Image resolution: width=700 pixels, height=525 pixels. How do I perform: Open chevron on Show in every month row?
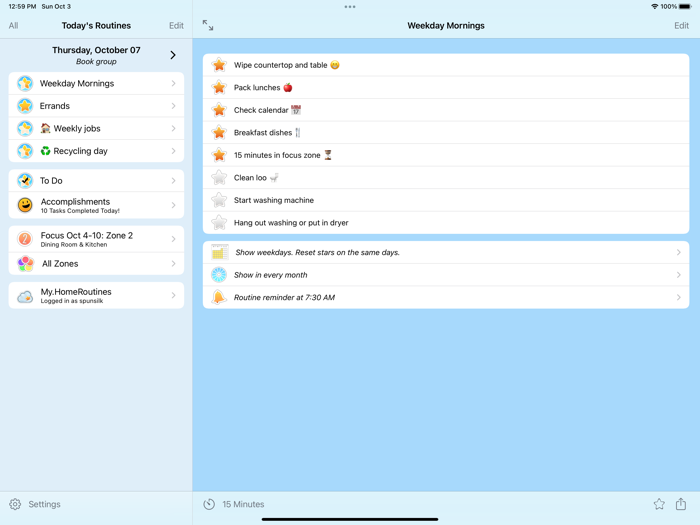tap(679, 275)
